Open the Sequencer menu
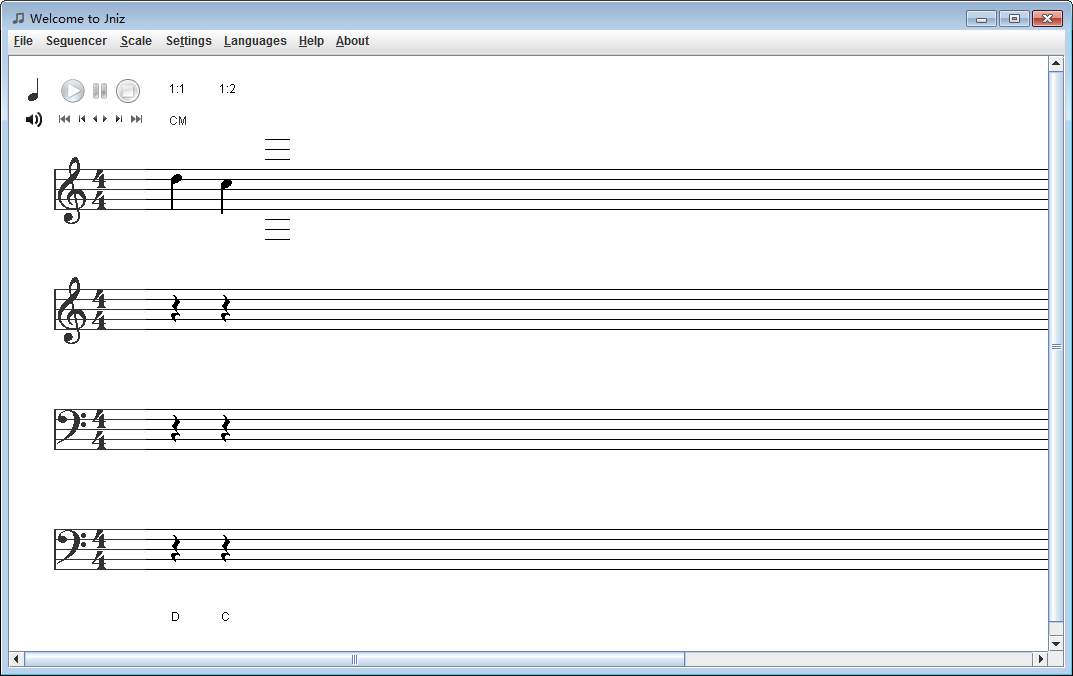 point(76,41)
